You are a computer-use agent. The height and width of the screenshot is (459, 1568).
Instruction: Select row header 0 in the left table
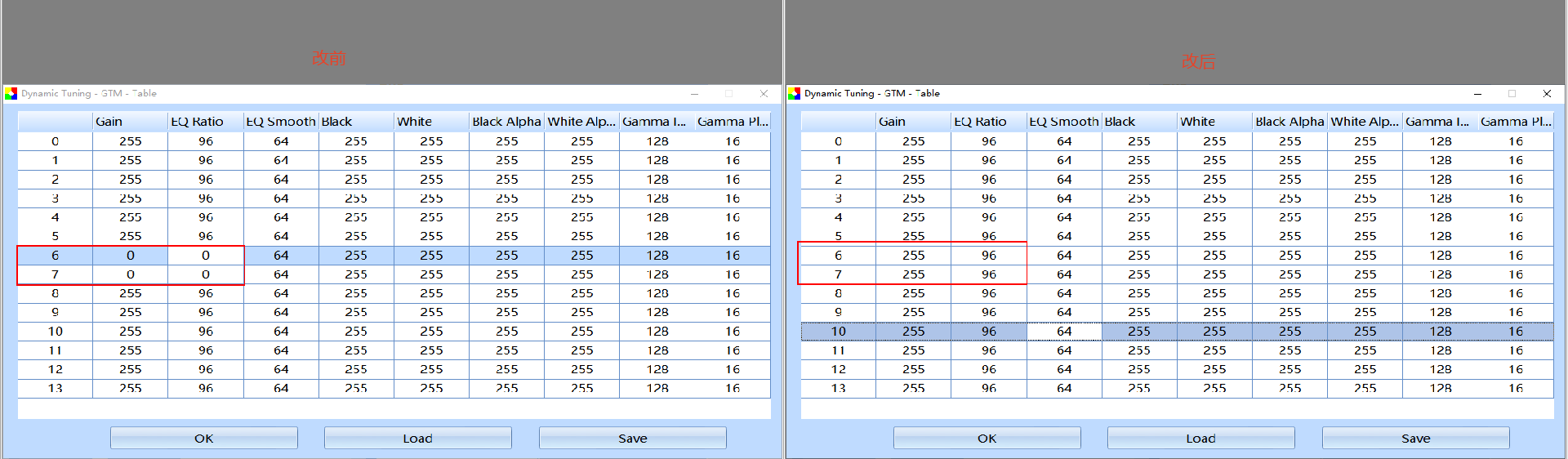[x=56, y=141]
